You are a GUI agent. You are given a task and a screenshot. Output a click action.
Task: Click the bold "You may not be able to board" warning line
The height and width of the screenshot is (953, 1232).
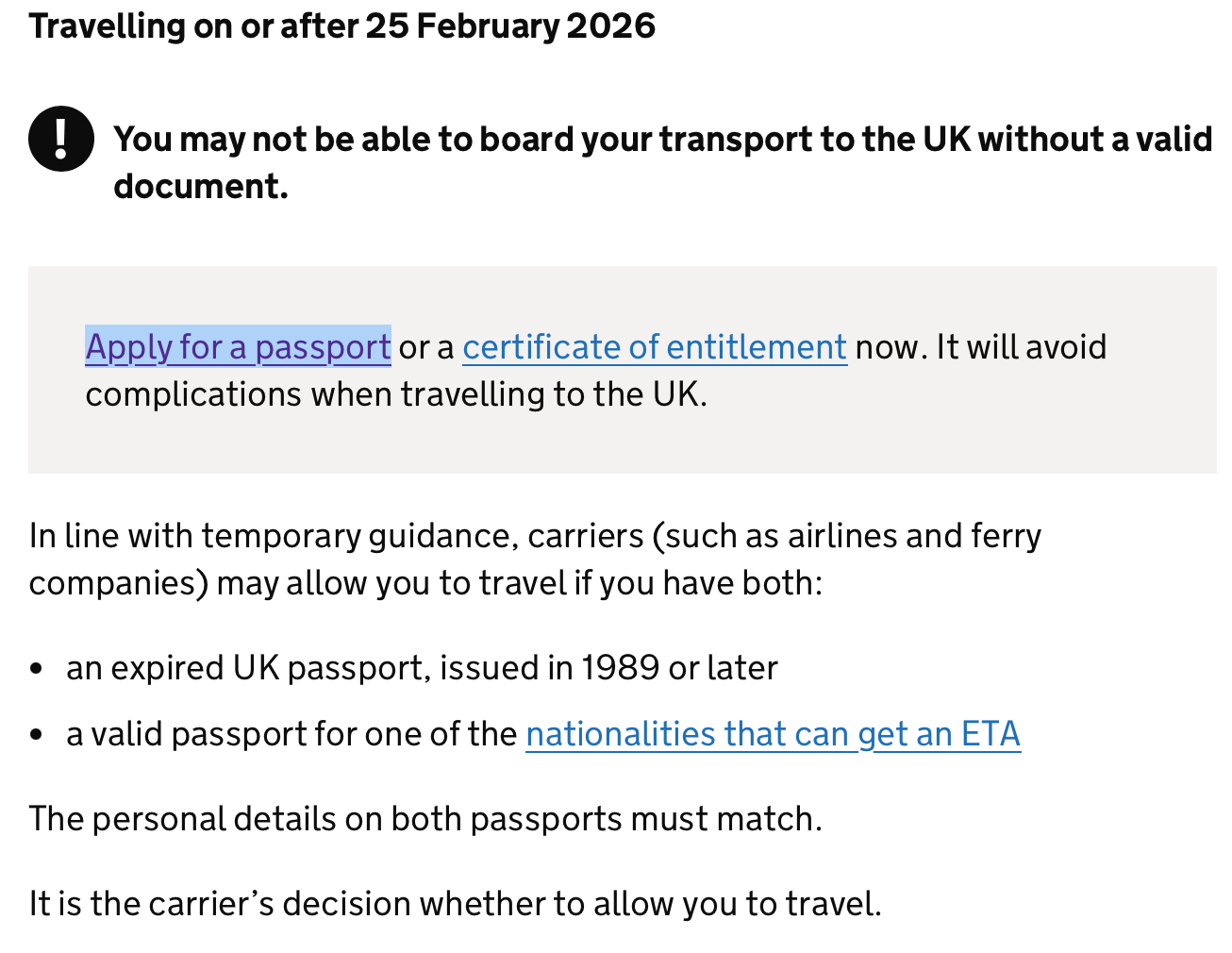coord(662,139)
